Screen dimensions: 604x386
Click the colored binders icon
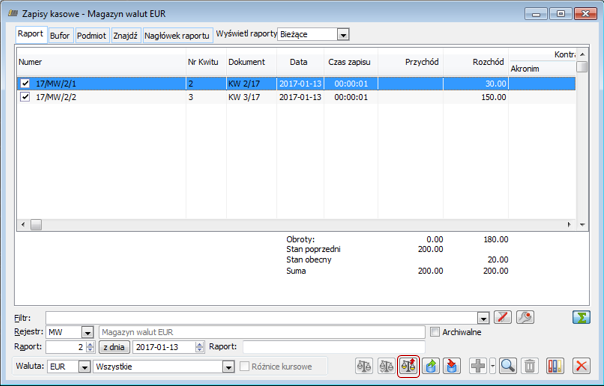555,366
